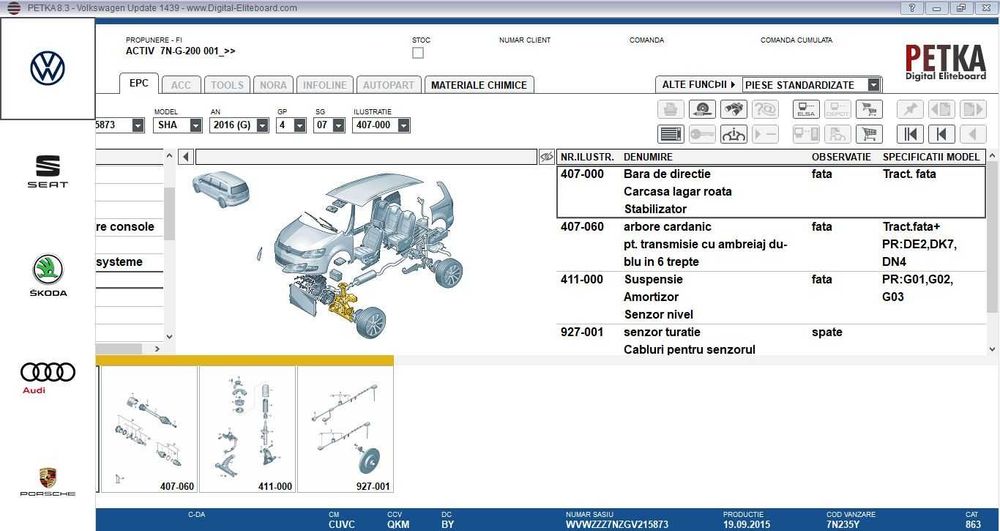1000x531 pixels.
Task: Select the NORA tab
Action: 273,85
